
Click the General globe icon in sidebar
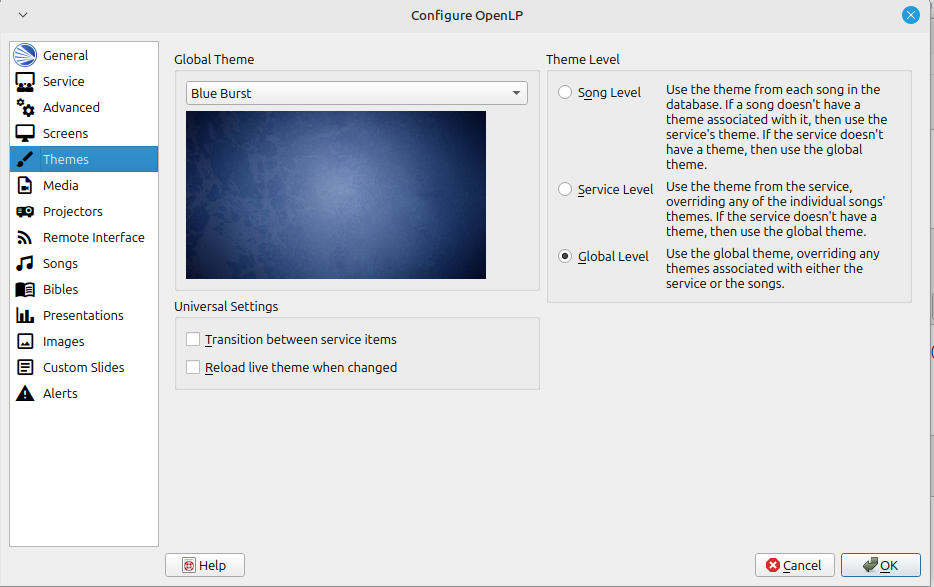(x=25, y=56)
